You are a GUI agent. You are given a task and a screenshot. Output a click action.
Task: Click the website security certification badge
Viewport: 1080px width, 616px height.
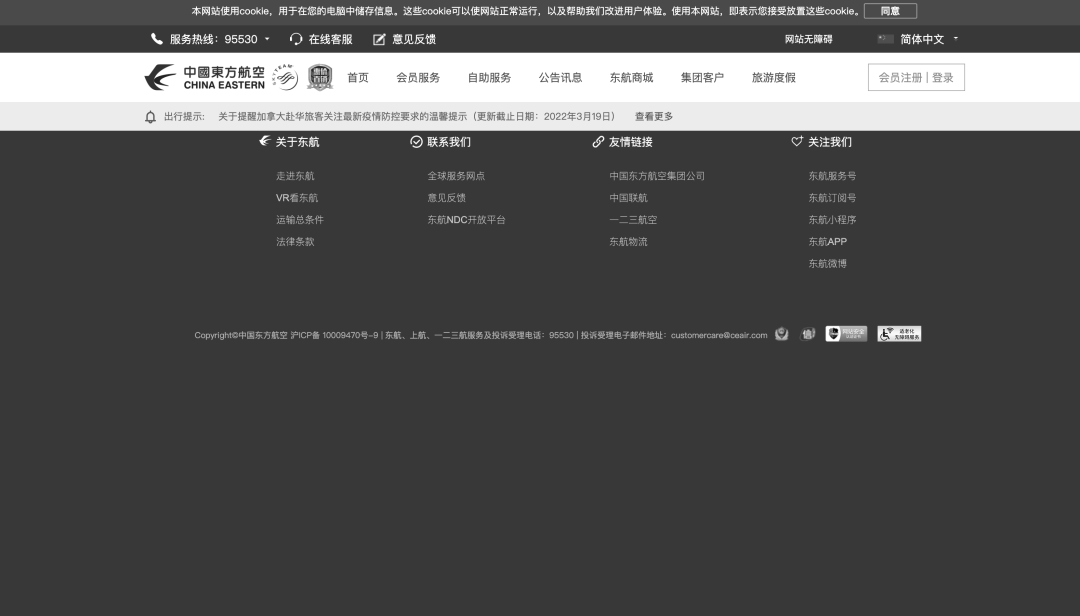pyautogui.click(x=846, y=334)
